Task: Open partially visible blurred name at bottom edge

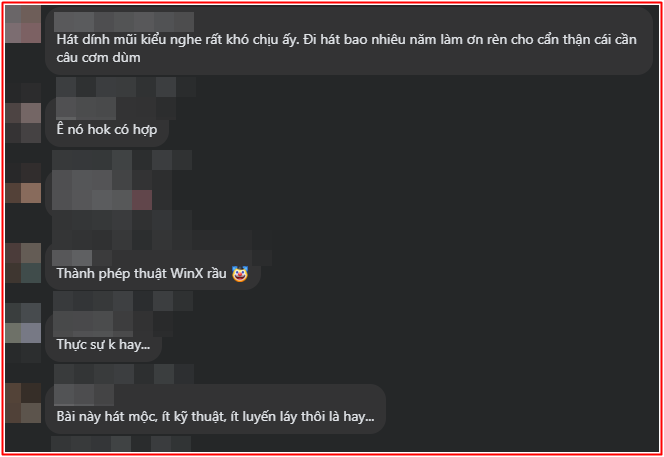Action: pos(121,444)
